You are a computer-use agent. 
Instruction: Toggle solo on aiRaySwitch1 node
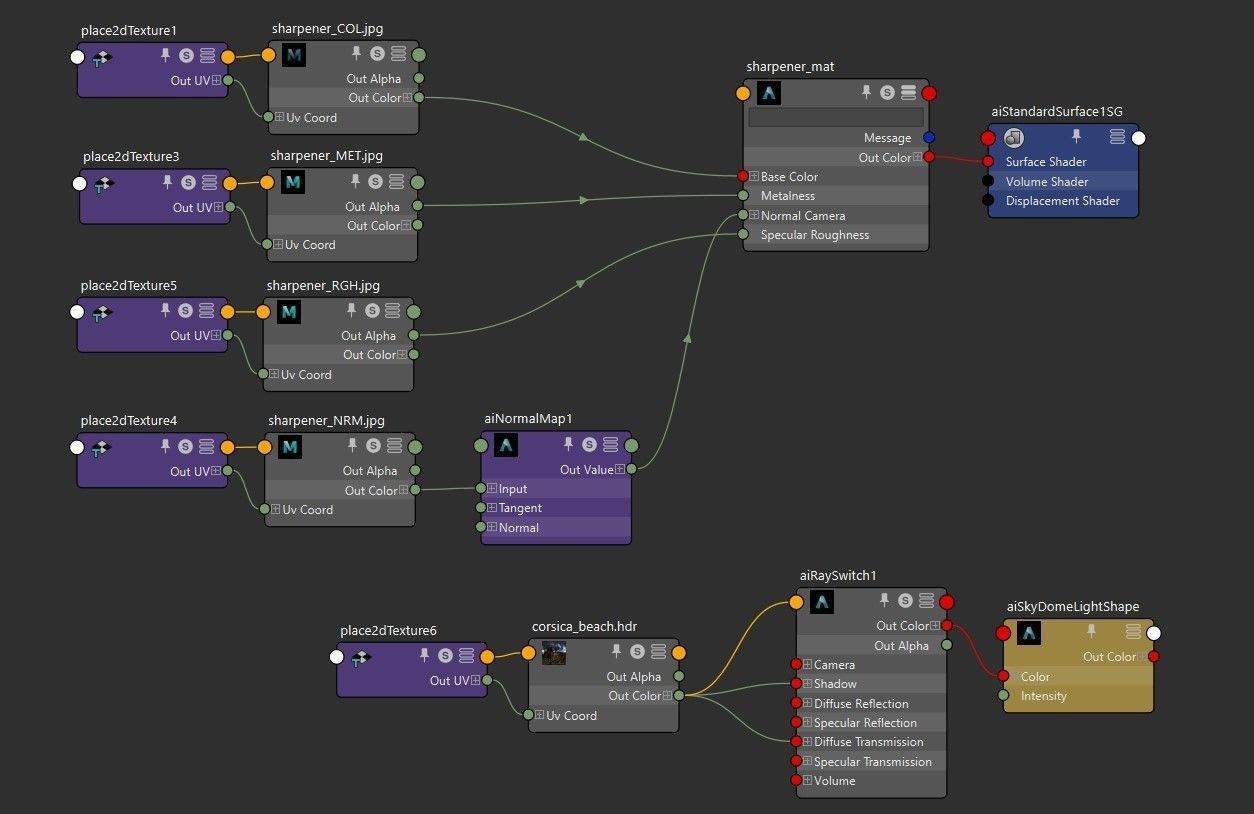point(905,601)
